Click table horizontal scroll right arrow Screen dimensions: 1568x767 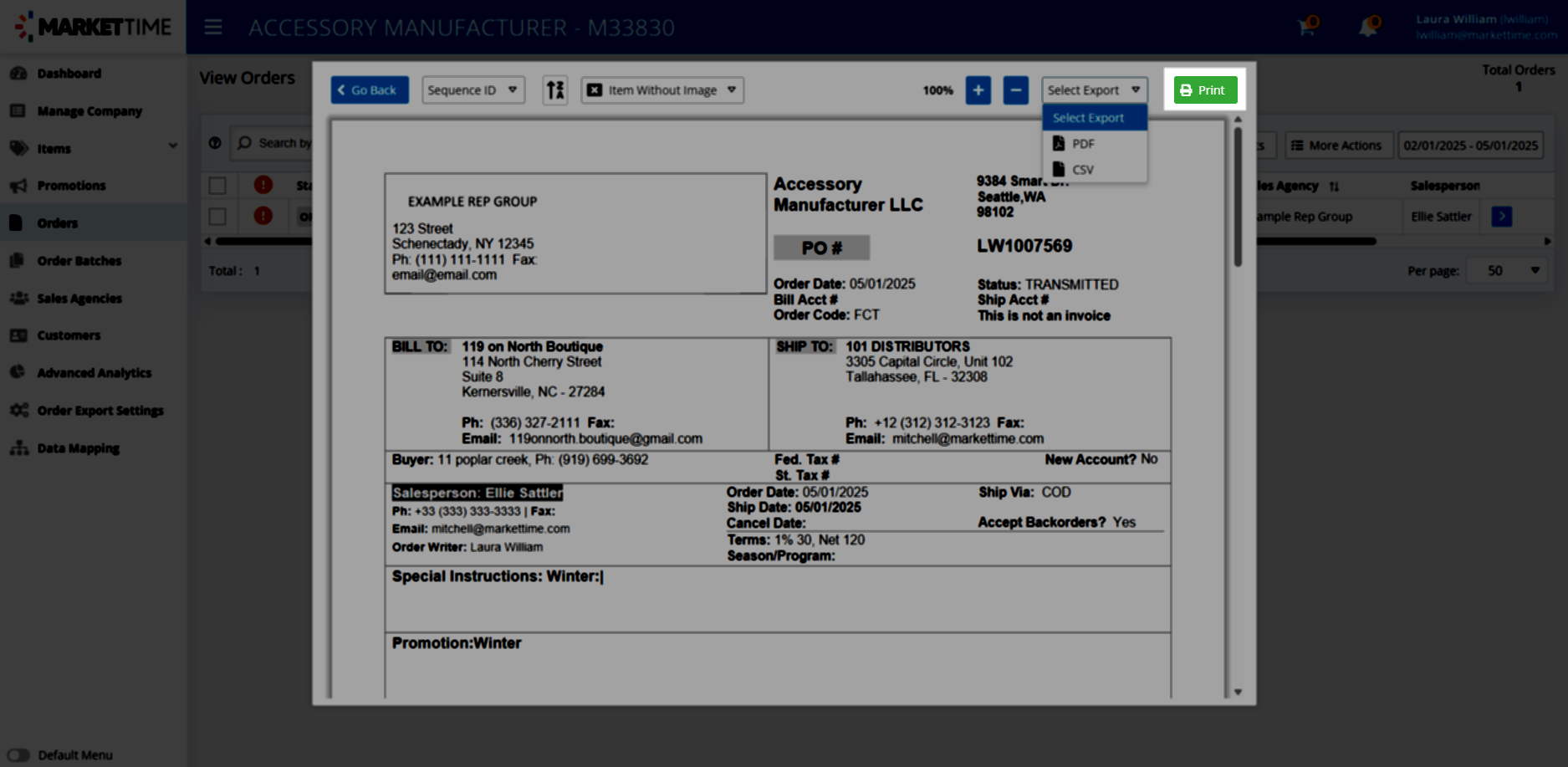1547,241
